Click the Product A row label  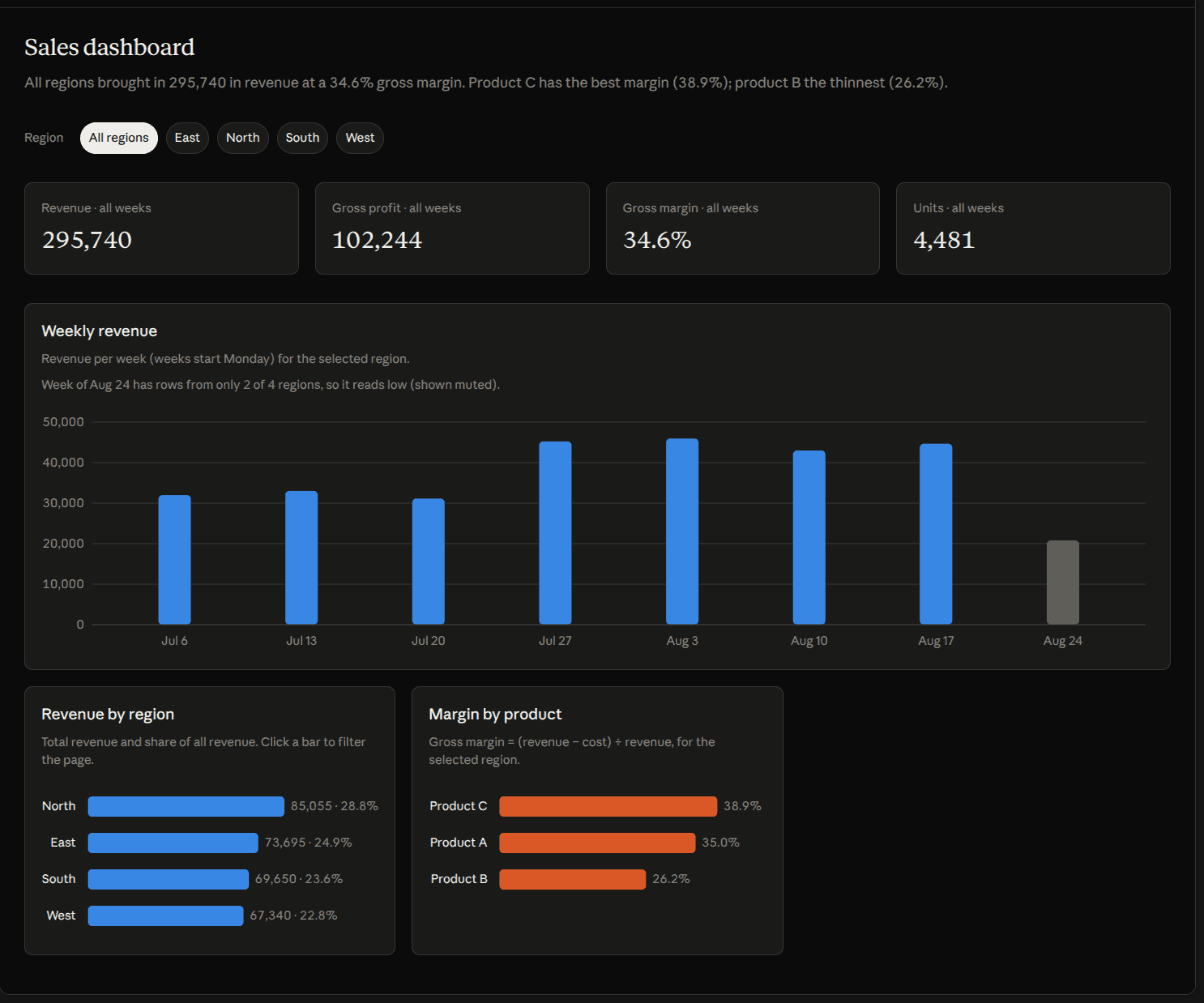tap(459, 843)
